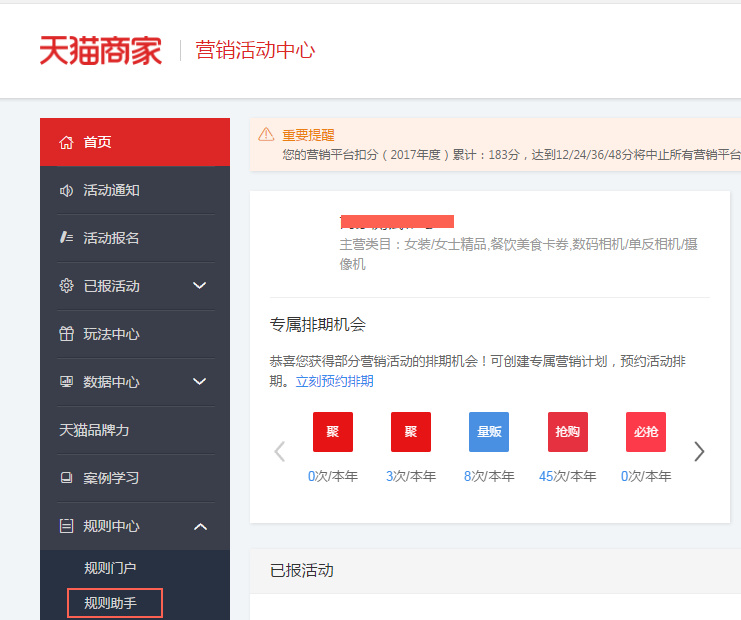The height and width of the screenshot is (620, 741).
Task: Expand the 数据中心 menu chevron
Action: pos(199,381)
